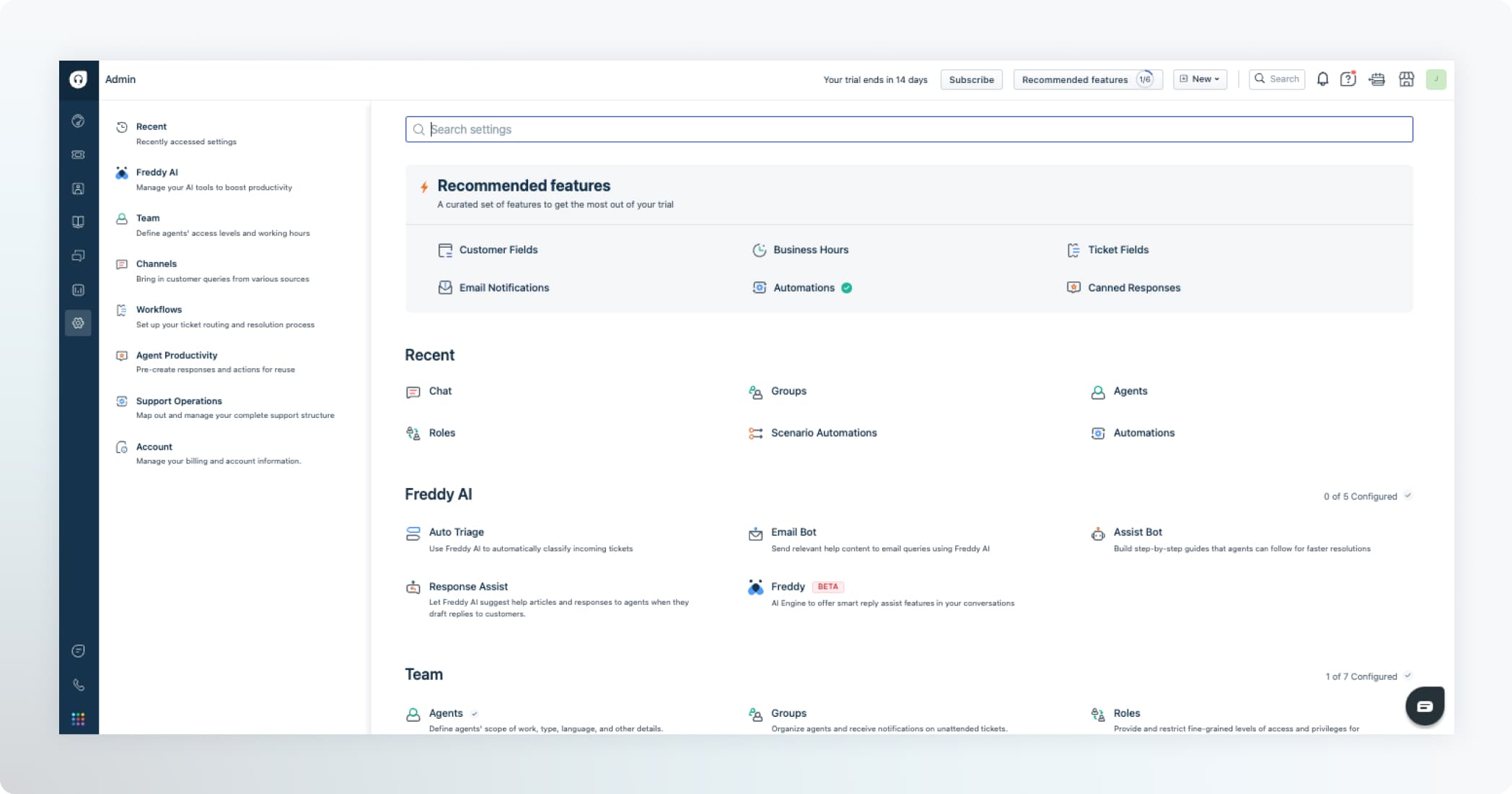Open Email Notifications recommended feature
The image size is (1512, 794).
pos(493,287)
